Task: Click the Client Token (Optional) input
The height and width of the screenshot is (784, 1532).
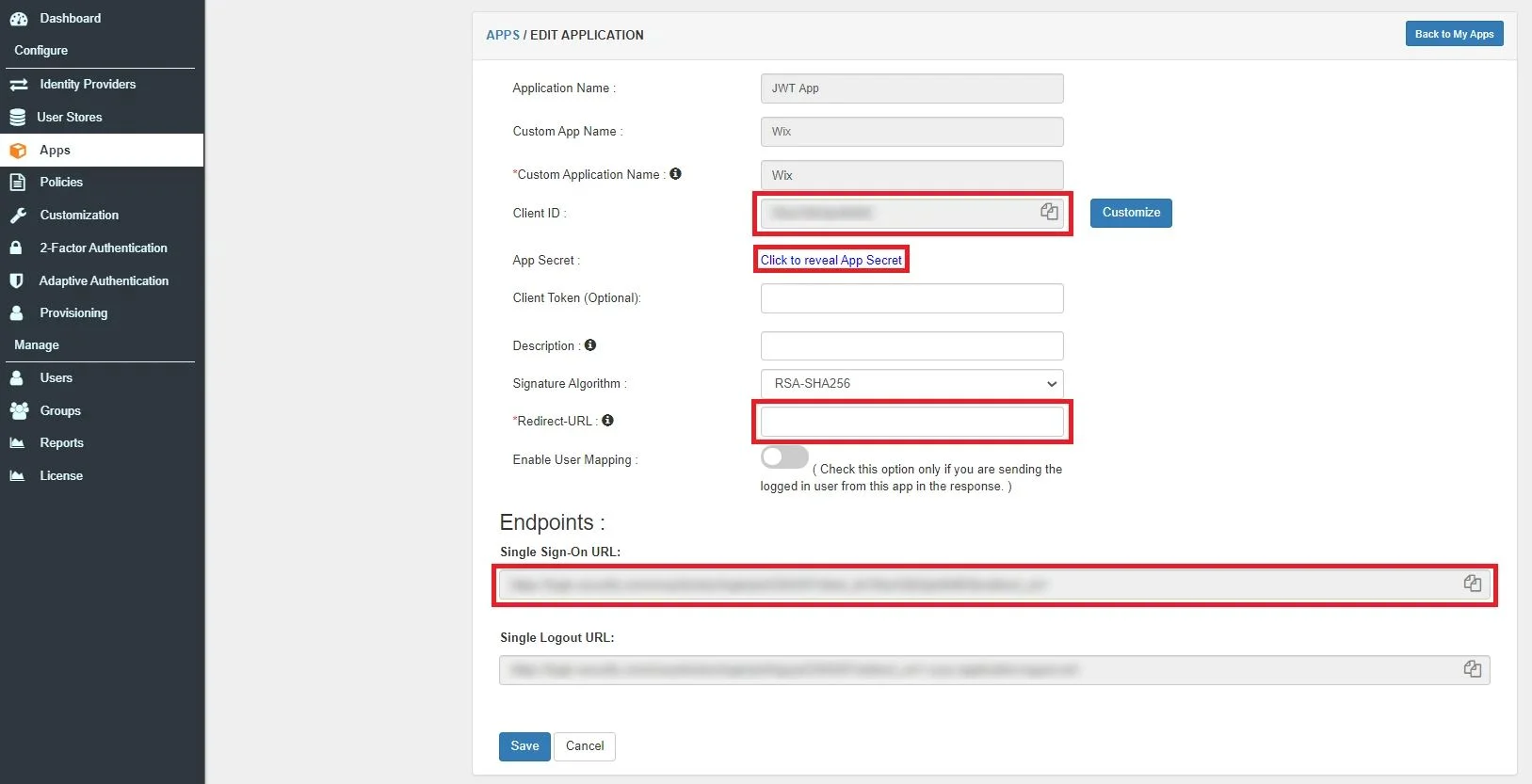Action: [911, 298]
